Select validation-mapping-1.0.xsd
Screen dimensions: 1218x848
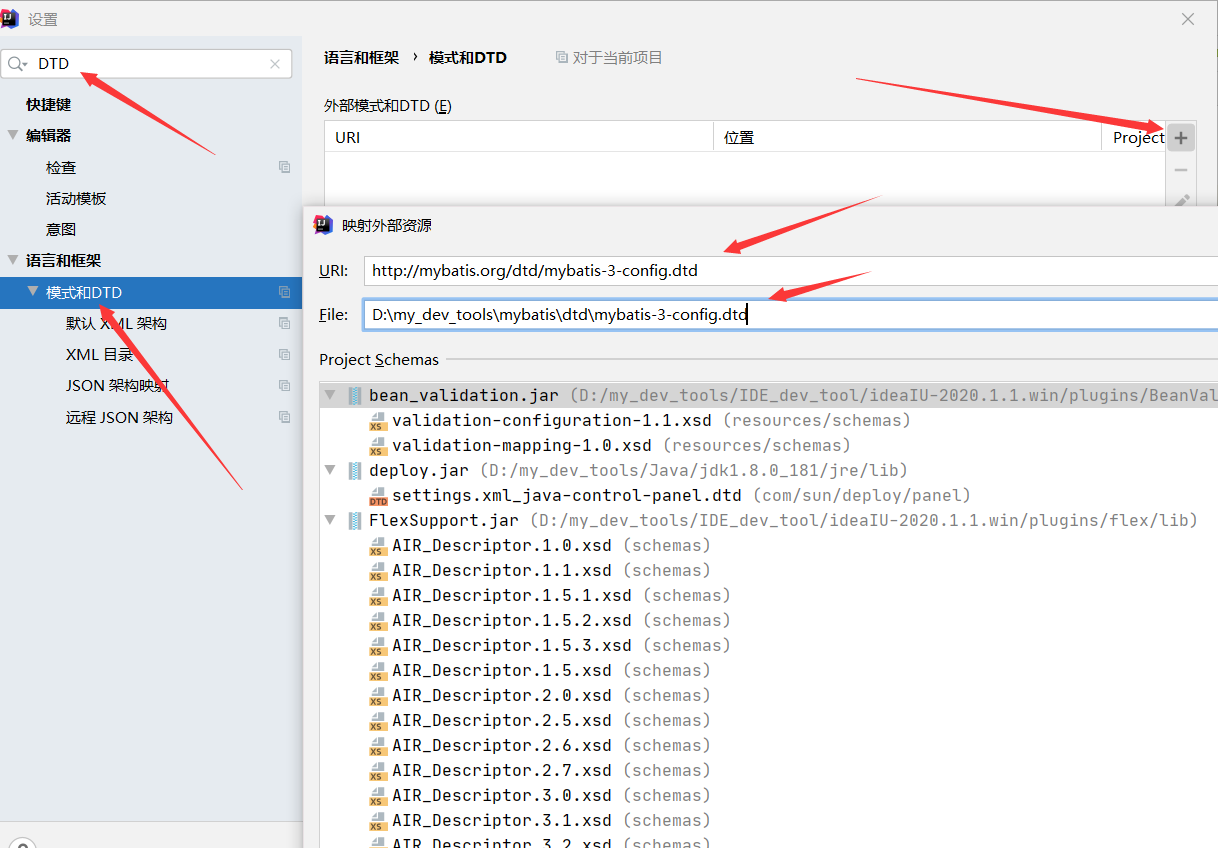(x=521, y=445)
